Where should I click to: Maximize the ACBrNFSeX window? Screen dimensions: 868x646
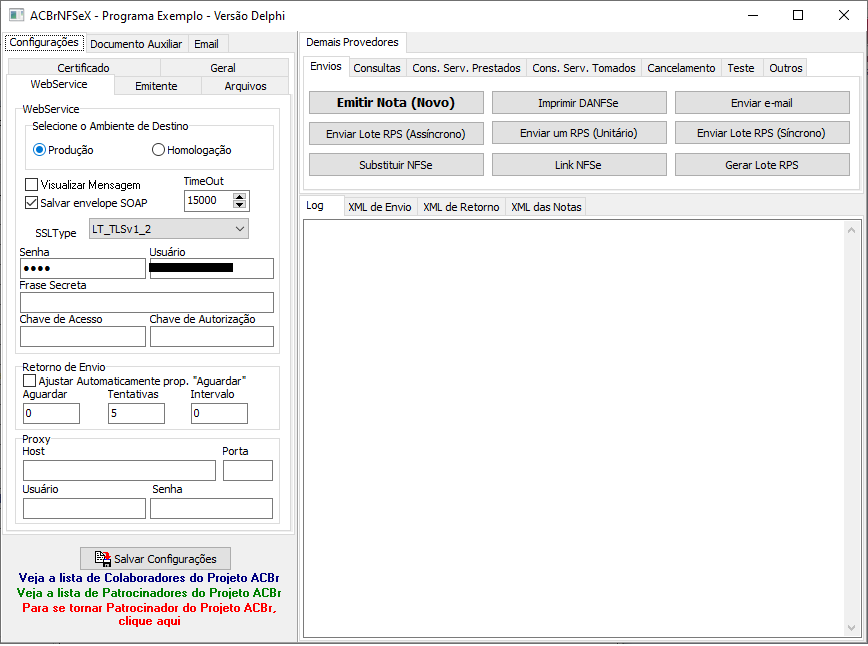pos(798,15)
